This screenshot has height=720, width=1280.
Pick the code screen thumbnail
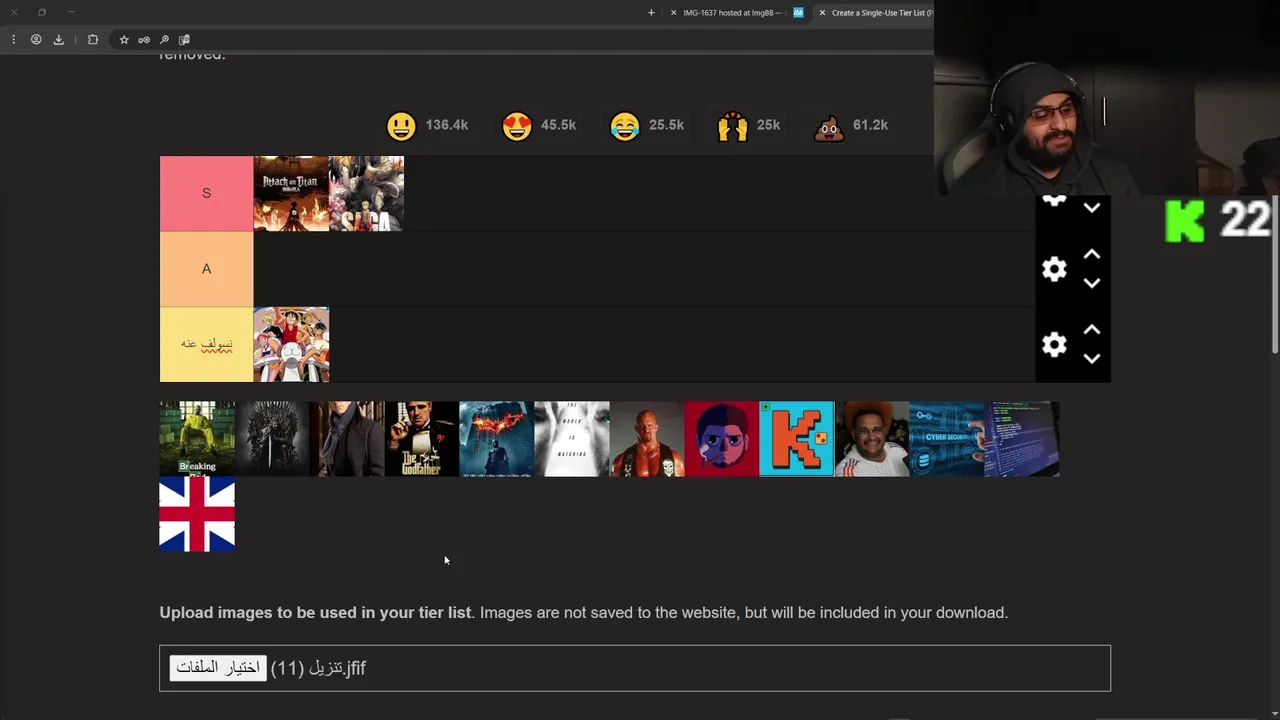pos(1022,439)
